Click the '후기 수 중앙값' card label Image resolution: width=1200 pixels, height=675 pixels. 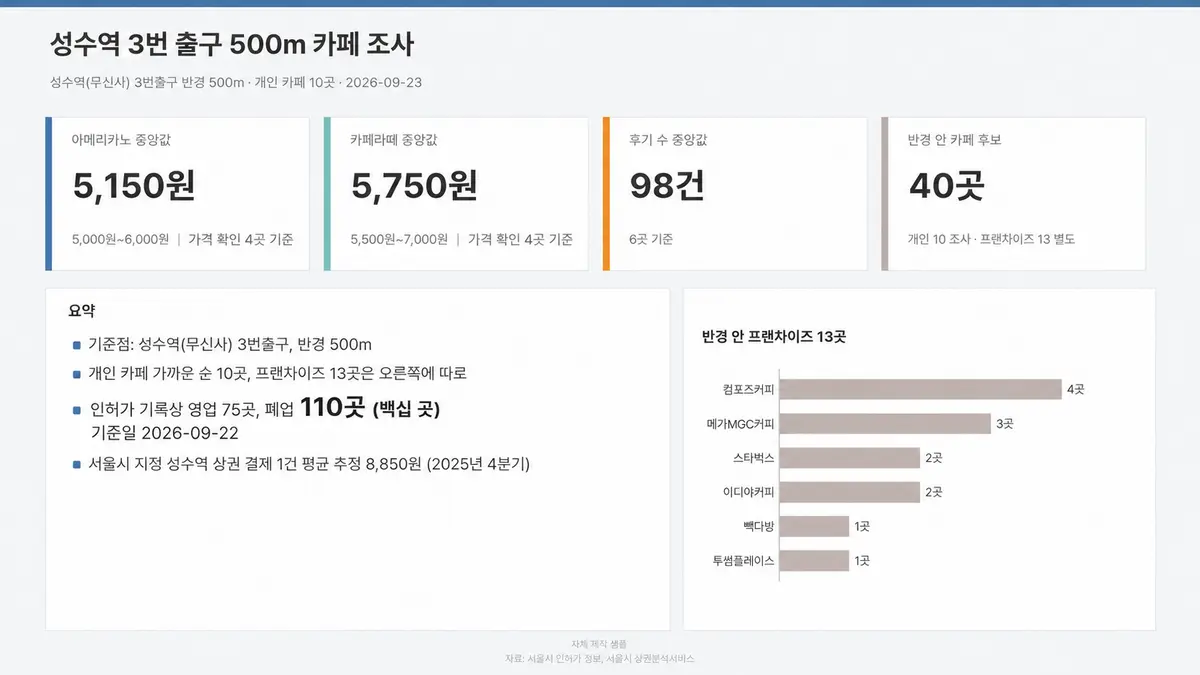[x=668, y=140]
